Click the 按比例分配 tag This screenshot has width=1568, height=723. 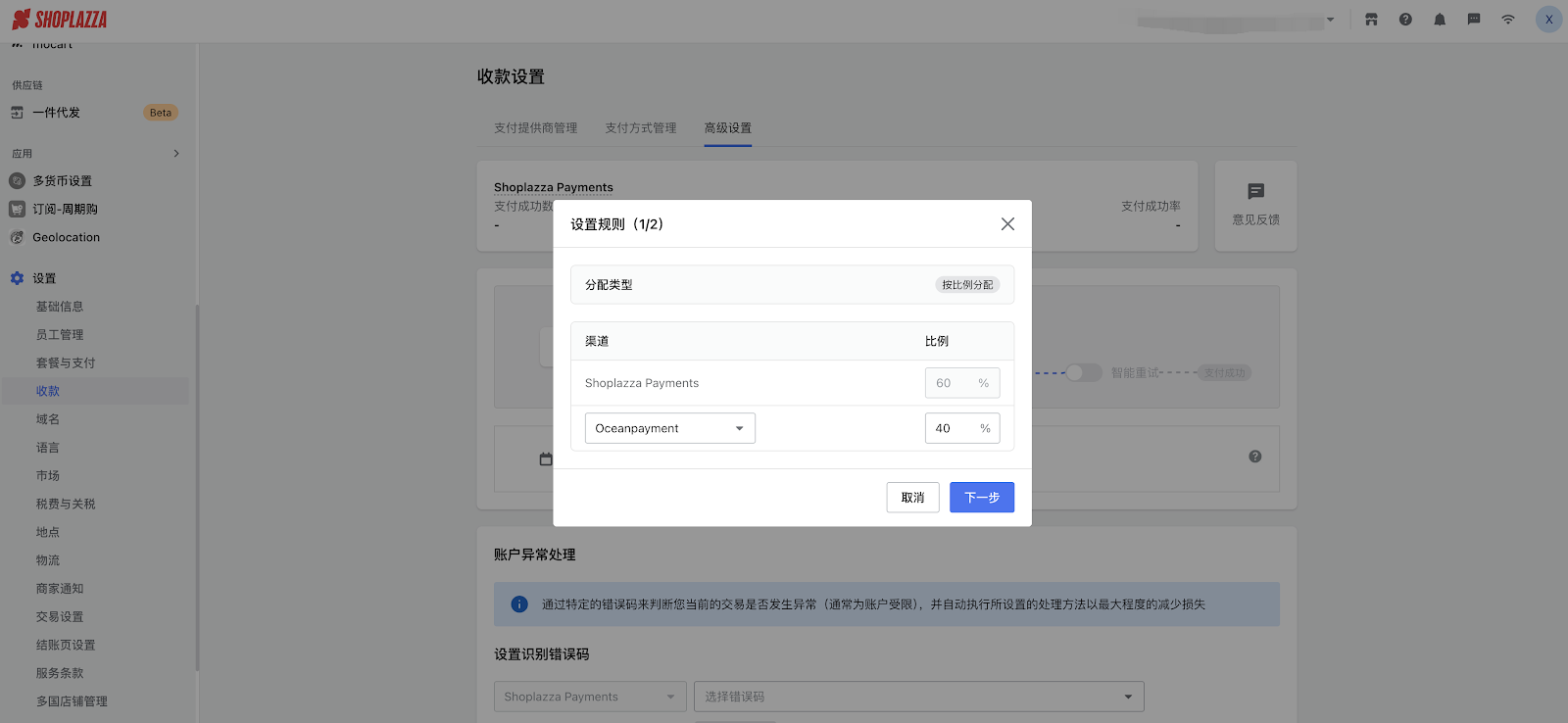967,285
